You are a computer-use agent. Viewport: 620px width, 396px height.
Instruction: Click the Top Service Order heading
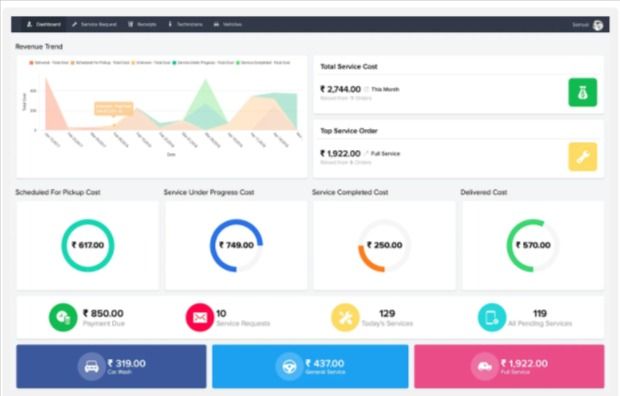pyautogui.click(x=349, y=131)
